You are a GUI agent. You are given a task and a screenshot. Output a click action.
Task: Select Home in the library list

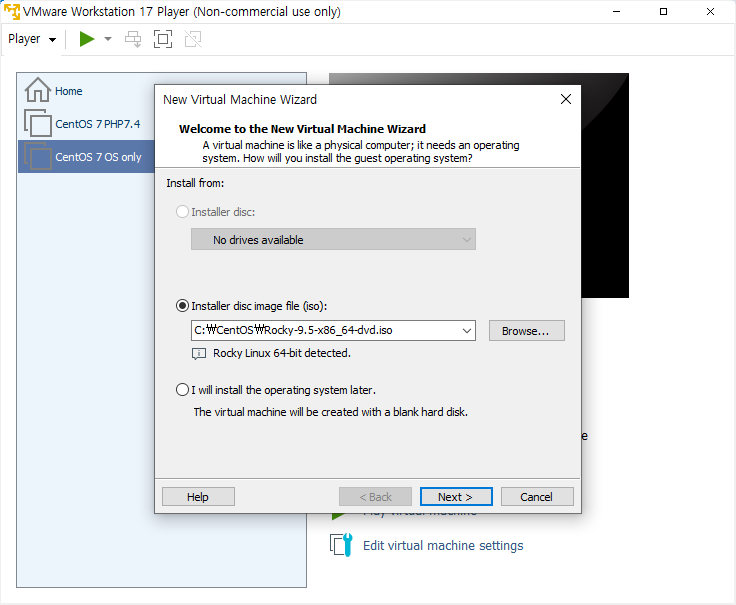pos(69,91)
